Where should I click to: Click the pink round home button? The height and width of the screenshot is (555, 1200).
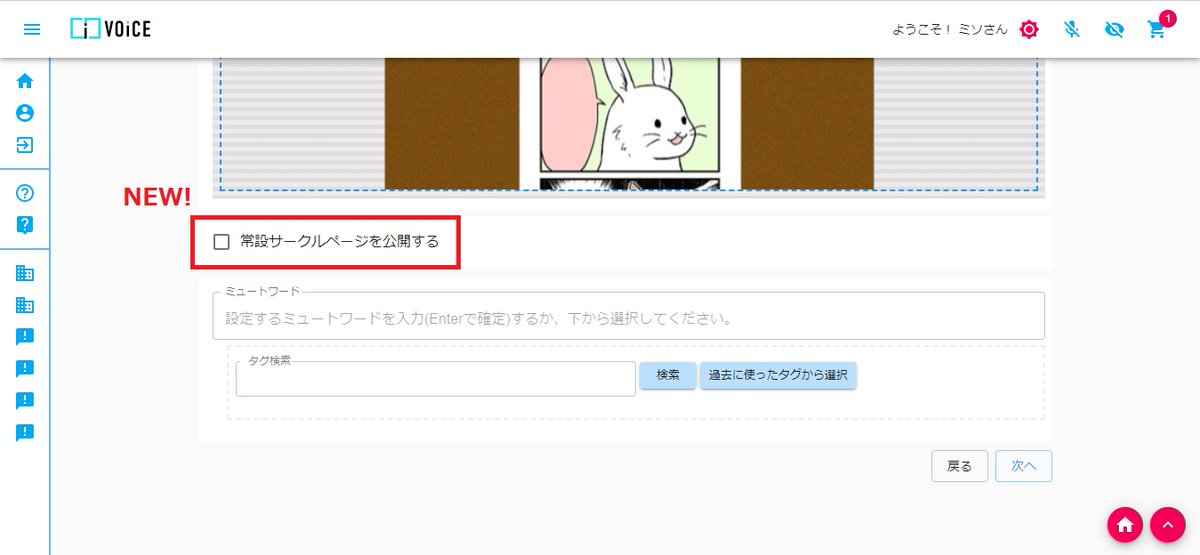click(1125, 524)
